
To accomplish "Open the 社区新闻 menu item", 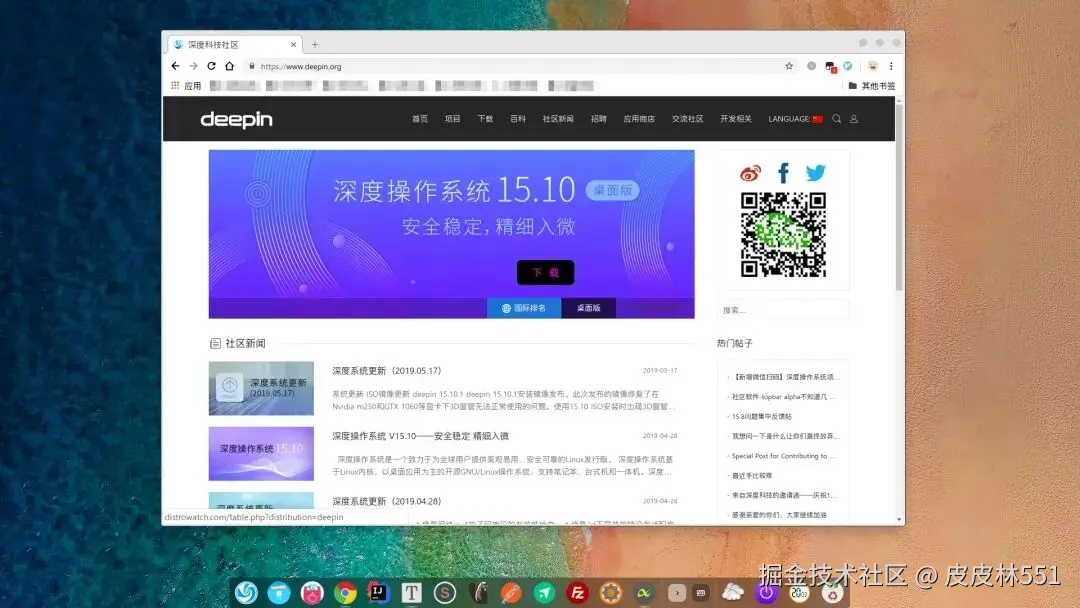I will tap(557, 118).
